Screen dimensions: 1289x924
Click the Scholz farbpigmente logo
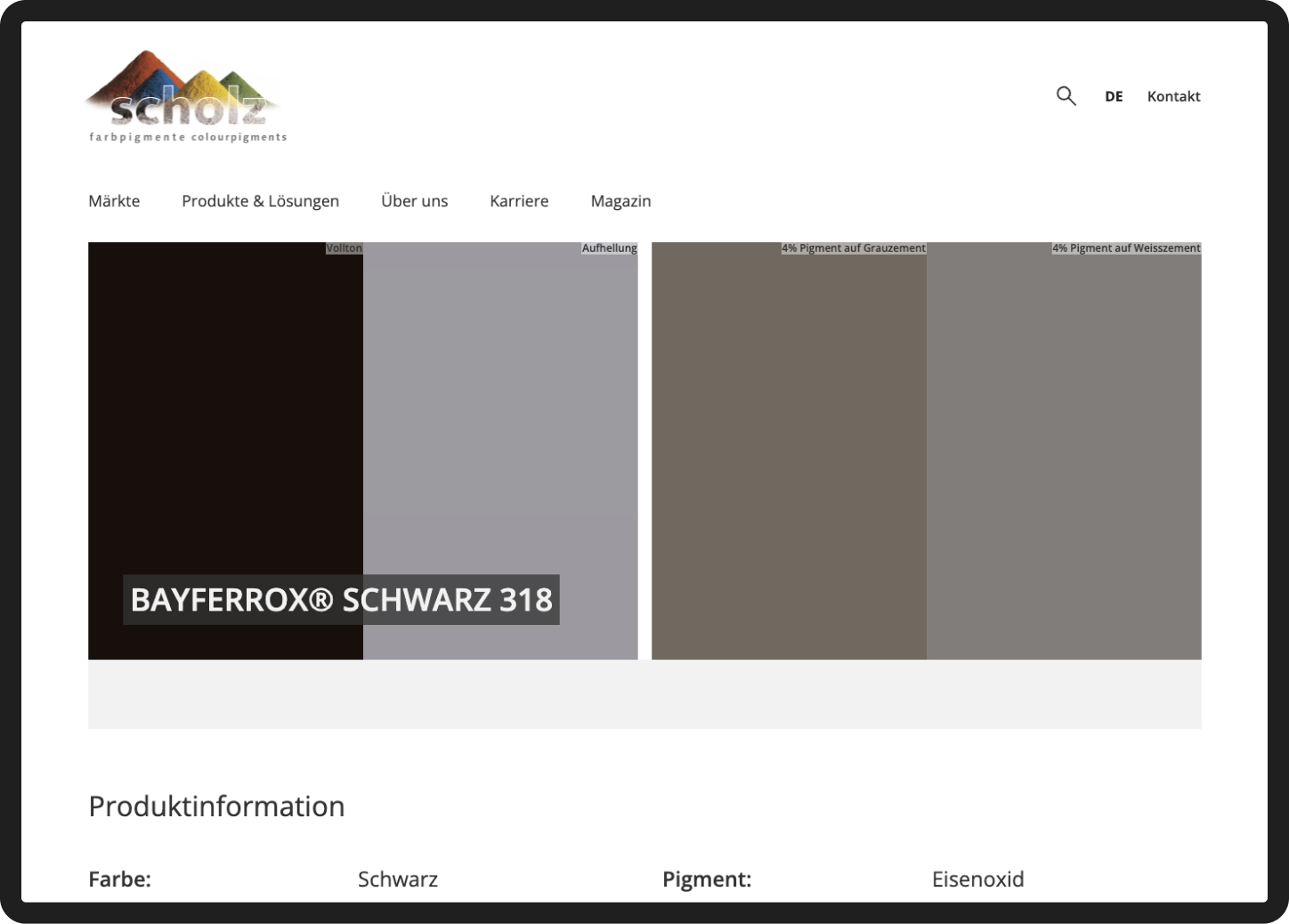point(186,97)
